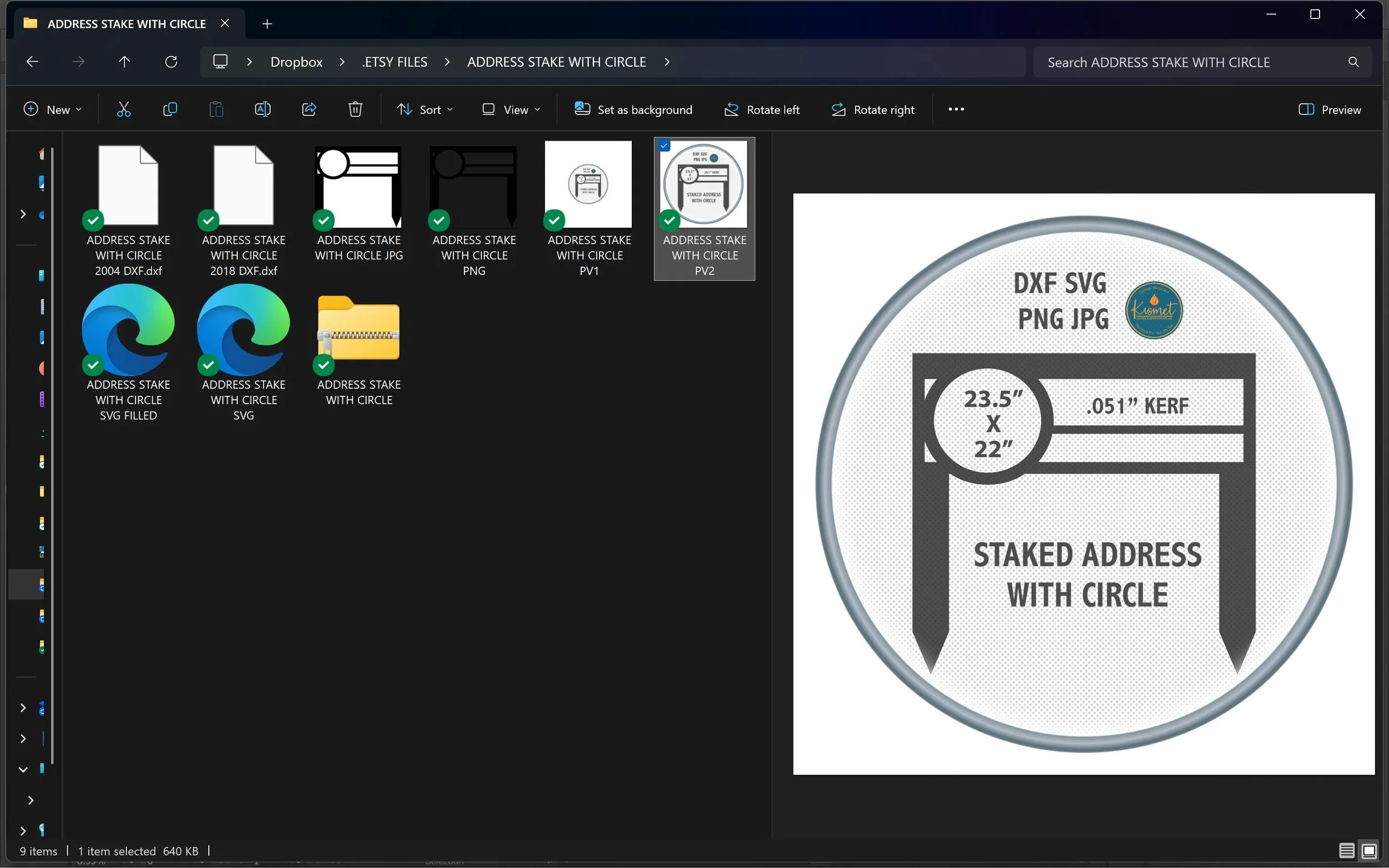Click the Cut scissors icon
The width and height of the screenshot is (1389, 868).
(123, 109)
